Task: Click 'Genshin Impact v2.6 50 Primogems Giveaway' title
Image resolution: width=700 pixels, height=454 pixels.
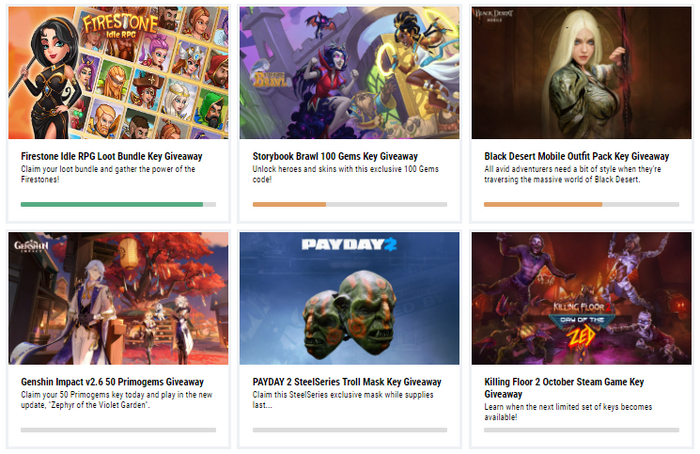Action: pos(112,382)
